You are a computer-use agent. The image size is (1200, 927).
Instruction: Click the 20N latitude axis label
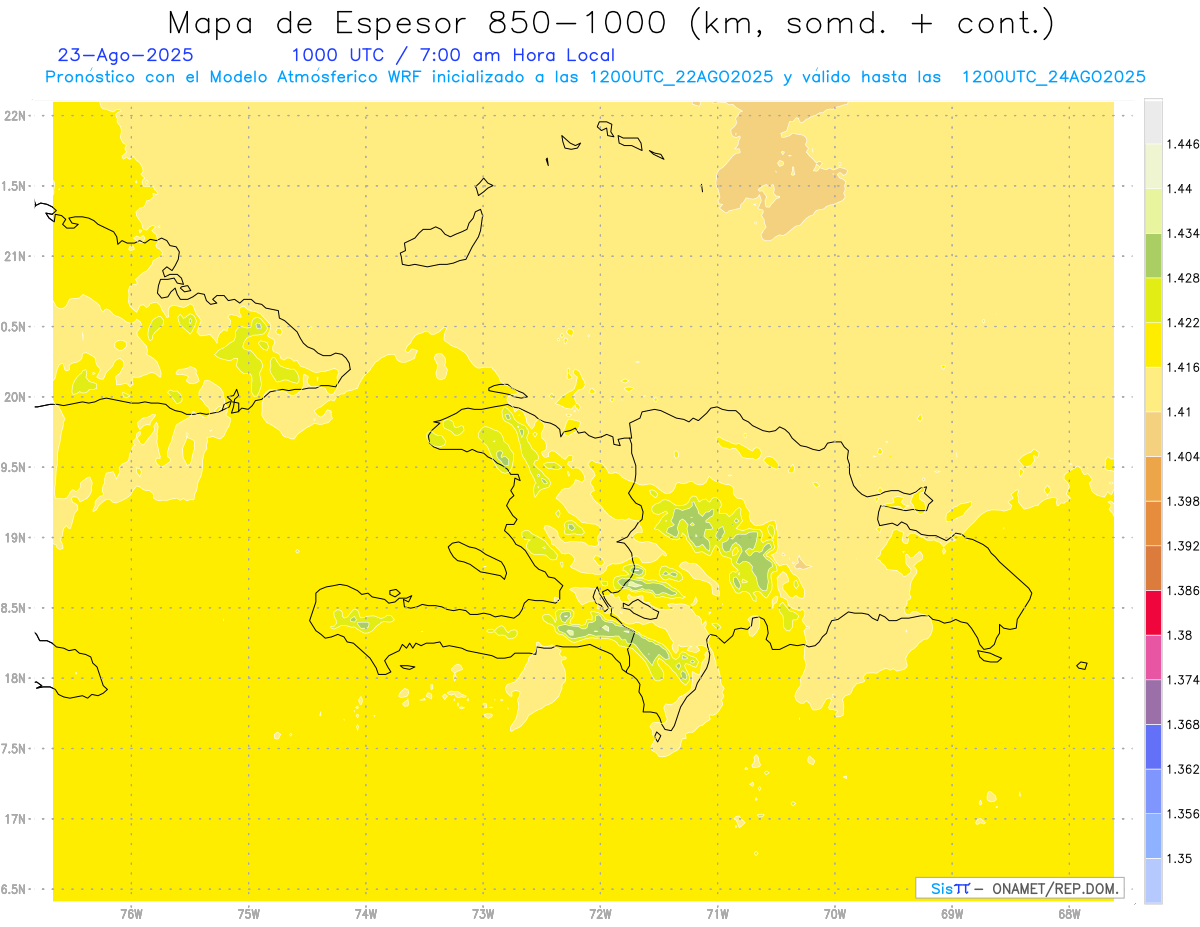coord(15,397)
